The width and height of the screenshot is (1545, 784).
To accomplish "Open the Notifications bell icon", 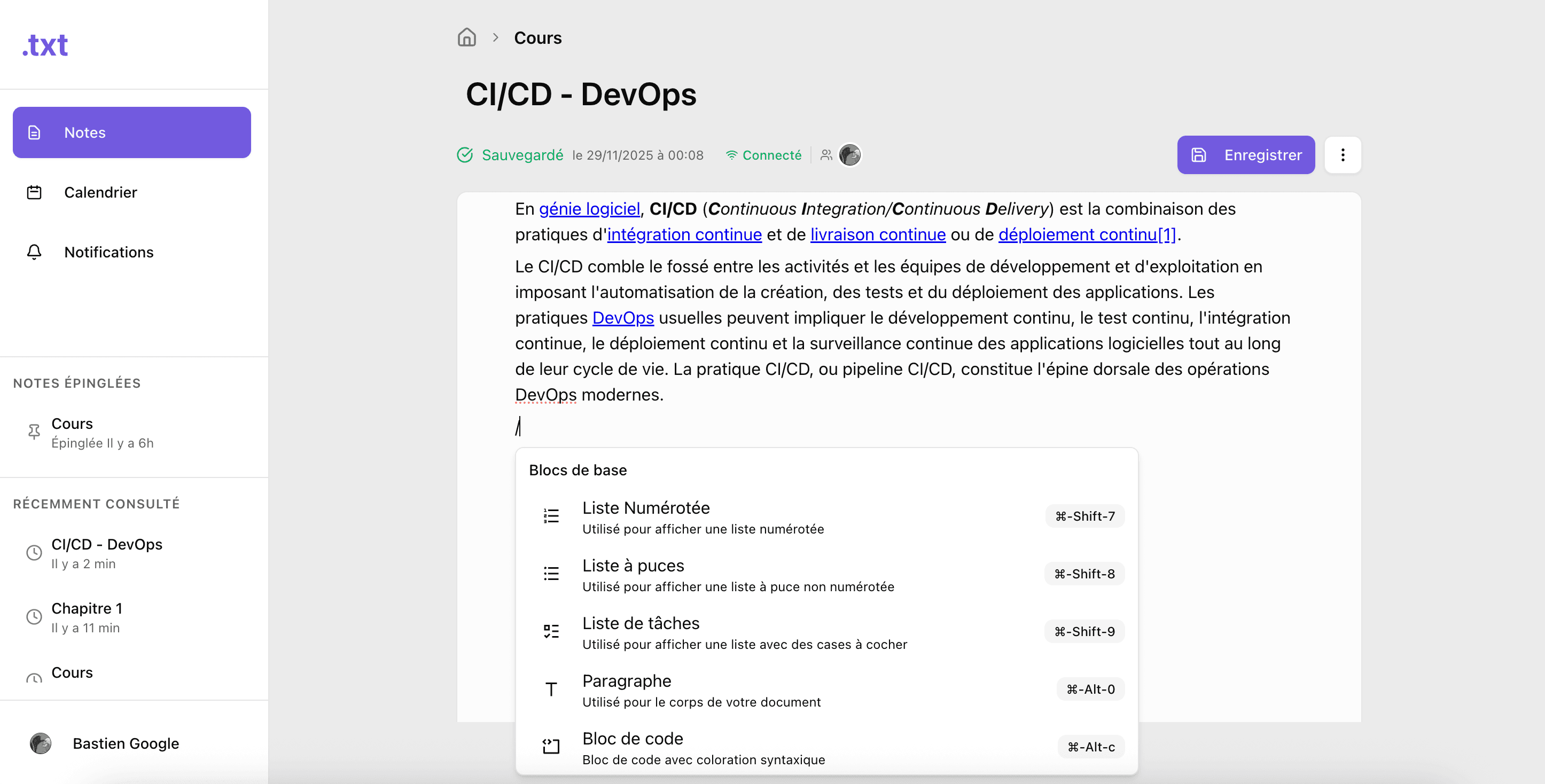I will [108, 252].
